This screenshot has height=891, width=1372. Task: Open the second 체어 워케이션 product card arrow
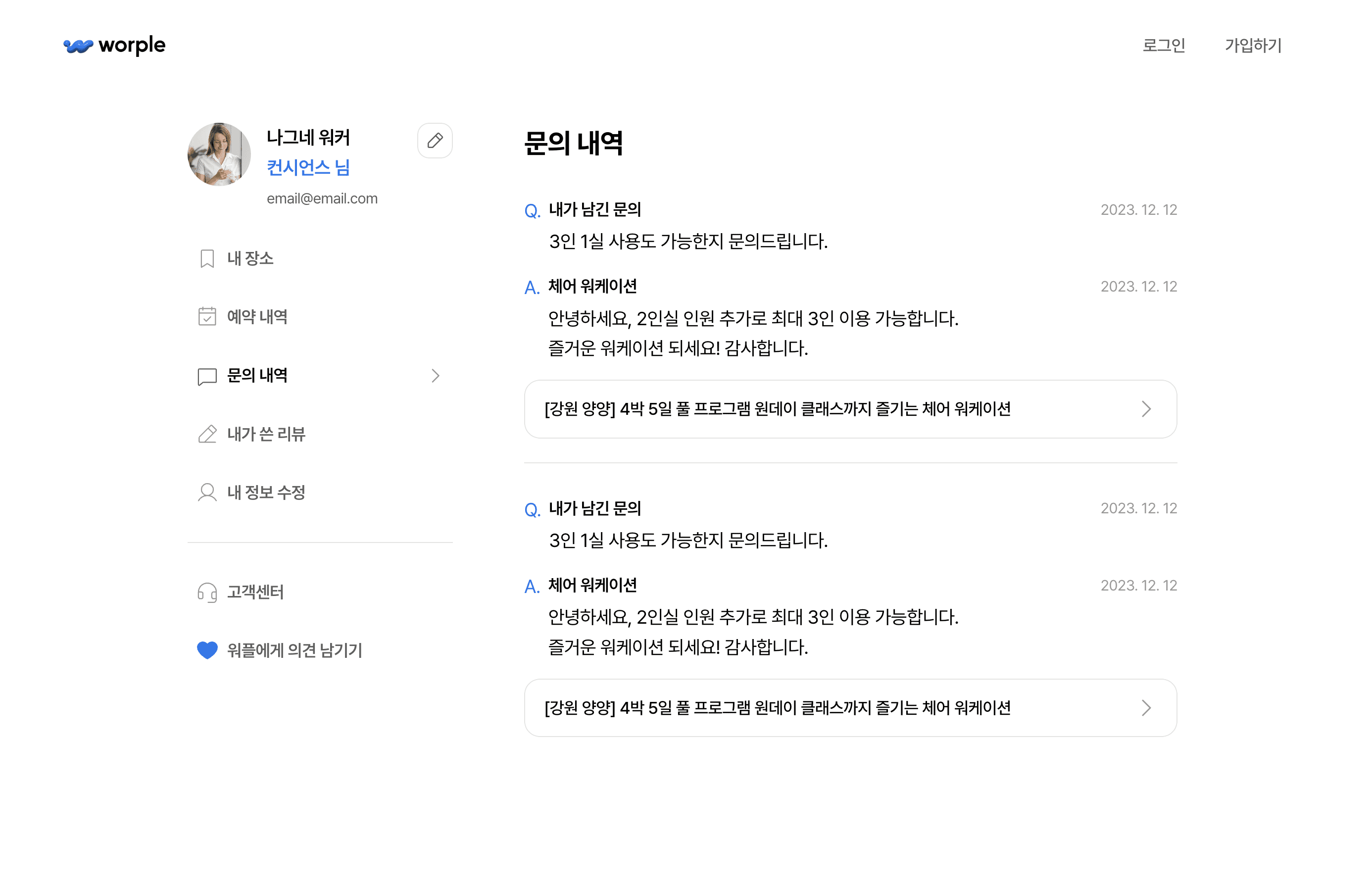pyautogui.click(x=1146, y=708)
